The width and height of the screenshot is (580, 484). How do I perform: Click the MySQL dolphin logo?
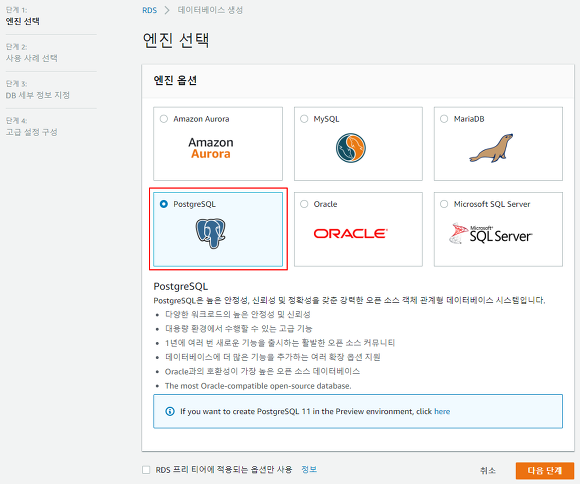351,148
